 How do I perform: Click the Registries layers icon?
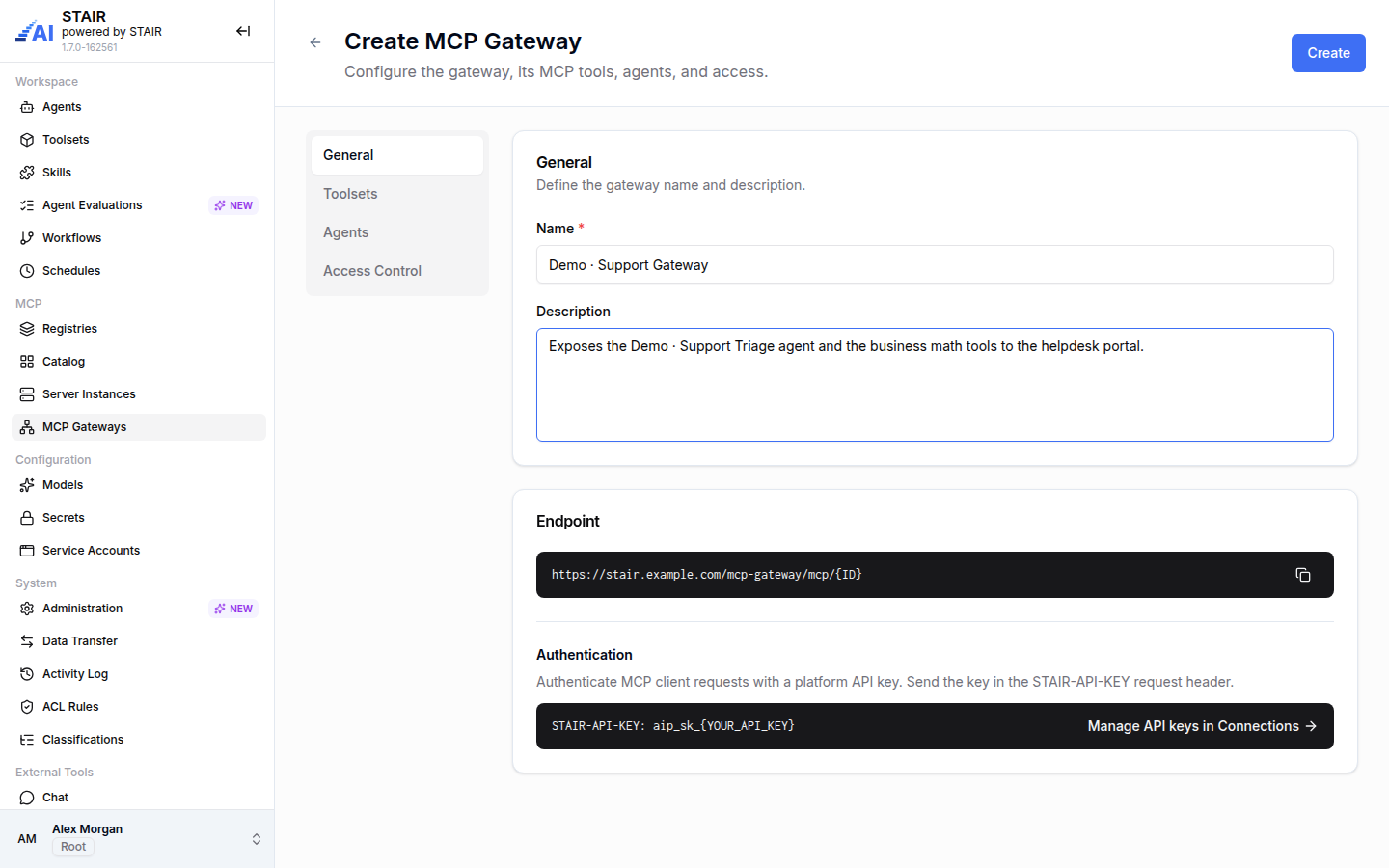(27, 329)
